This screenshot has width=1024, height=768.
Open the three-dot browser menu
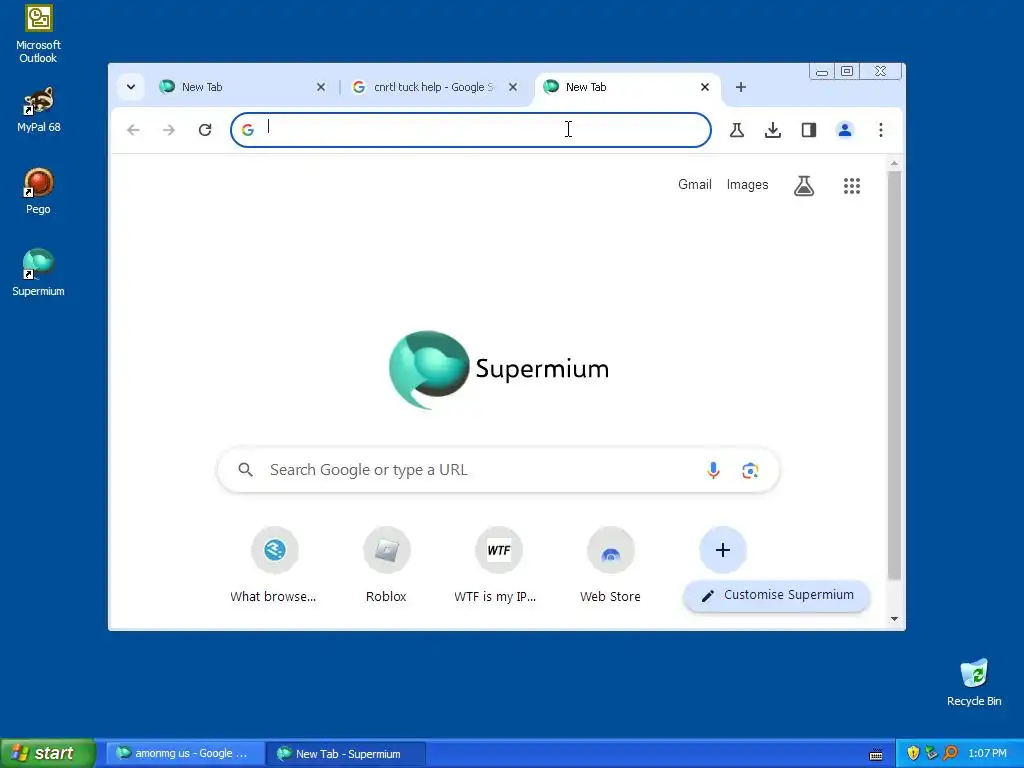click(880, 130)
